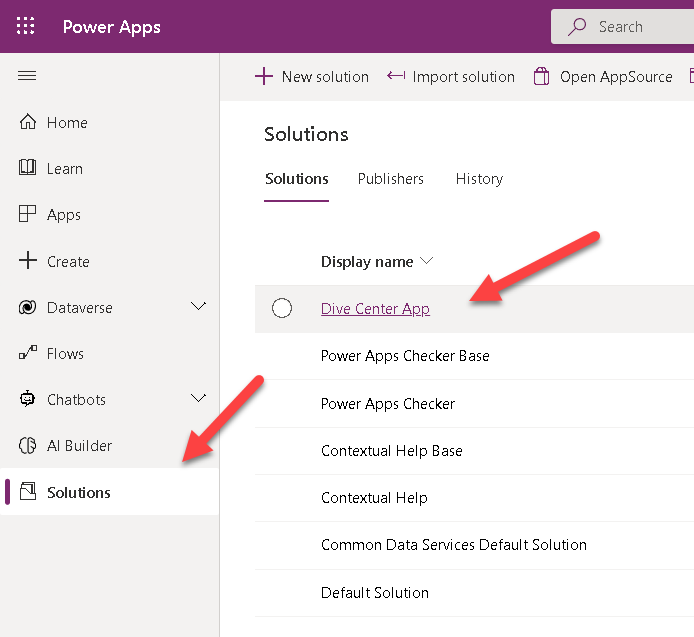Screen dimensions: 694x637
Task: Click the New solution plus icon
Action: point(264,76)
